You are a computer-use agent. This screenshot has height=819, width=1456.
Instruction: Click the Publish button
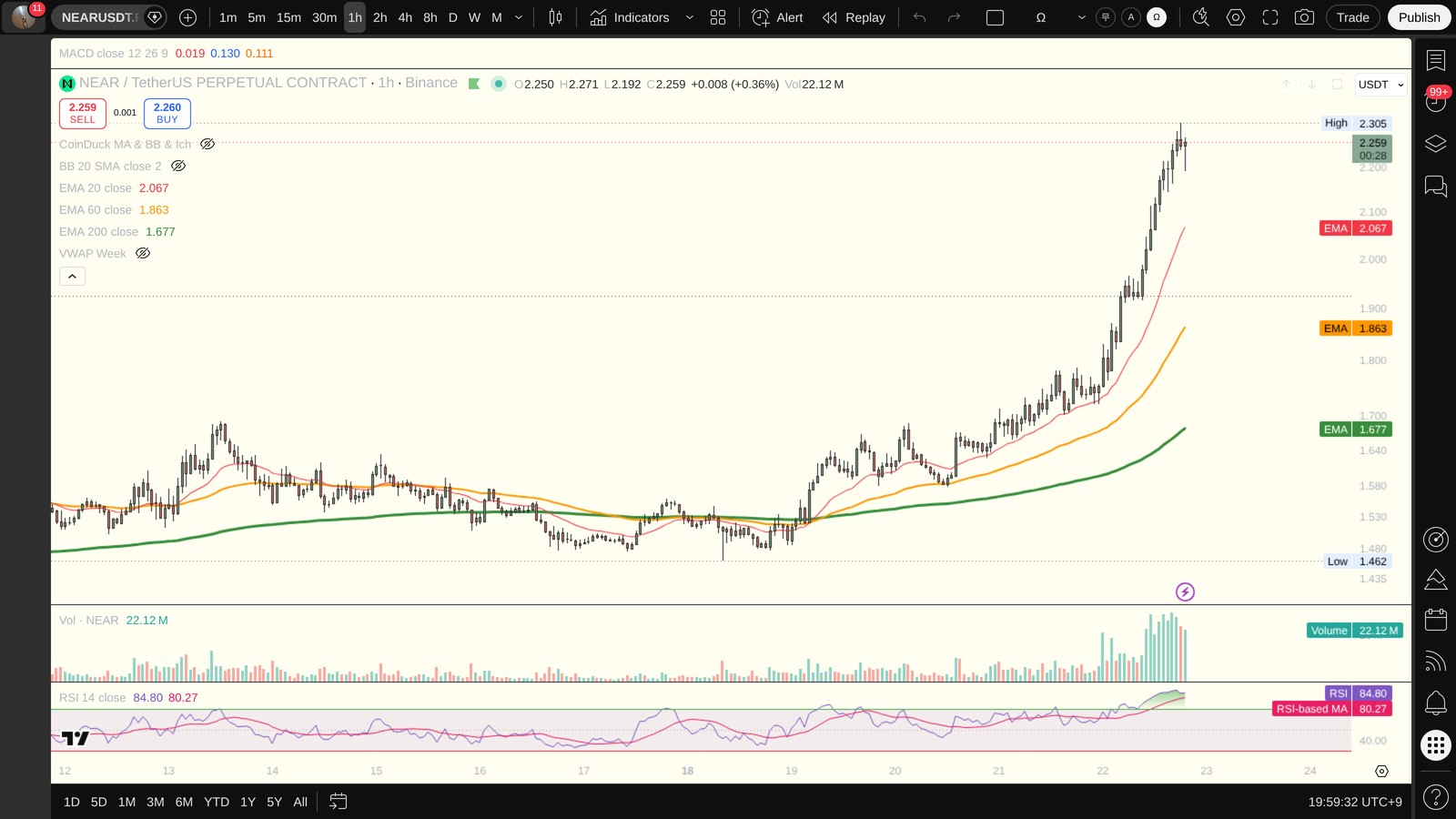tap(1420, 17)
